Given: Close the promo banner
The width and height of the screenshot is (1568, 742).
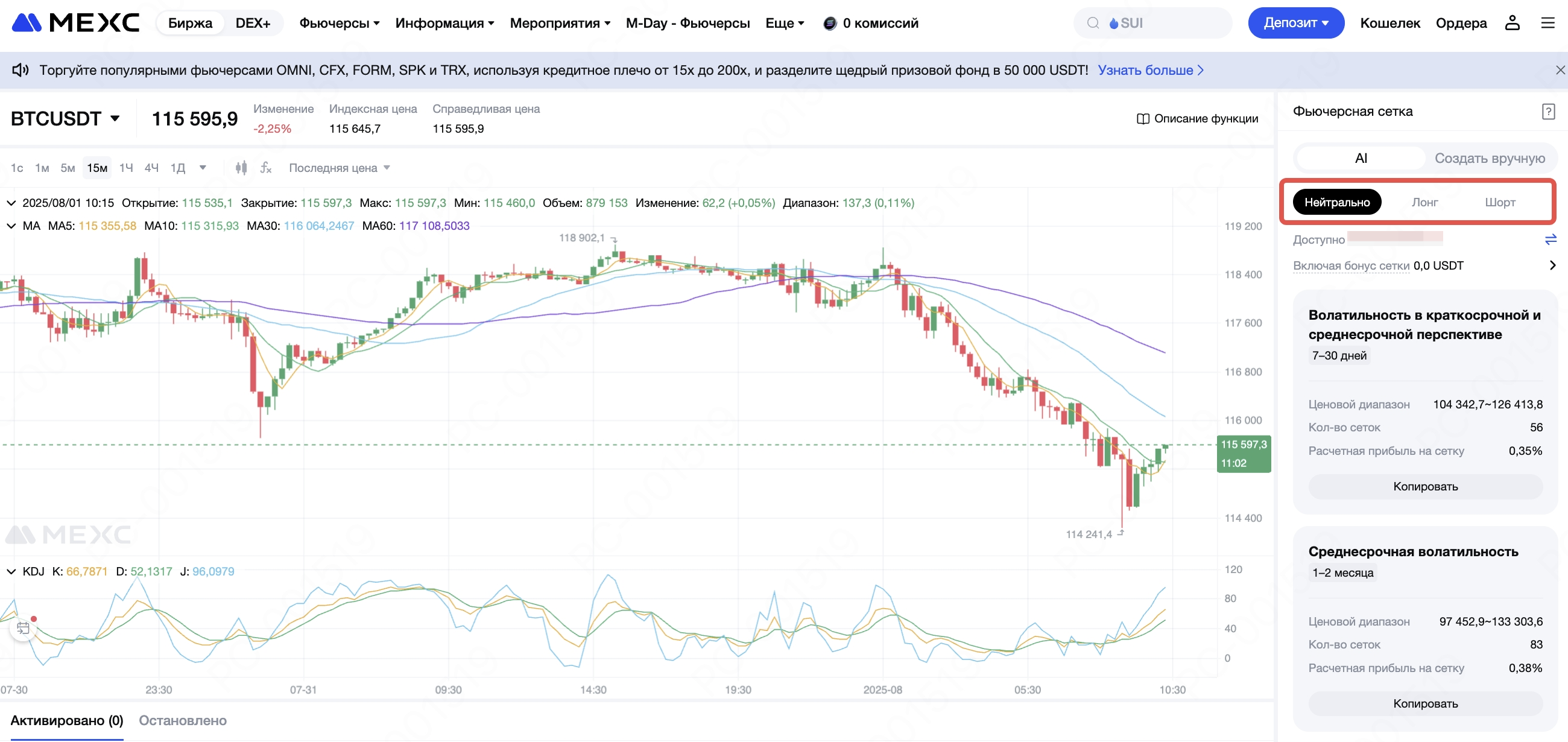Looking at the screenshot, I should (1560, 70).
